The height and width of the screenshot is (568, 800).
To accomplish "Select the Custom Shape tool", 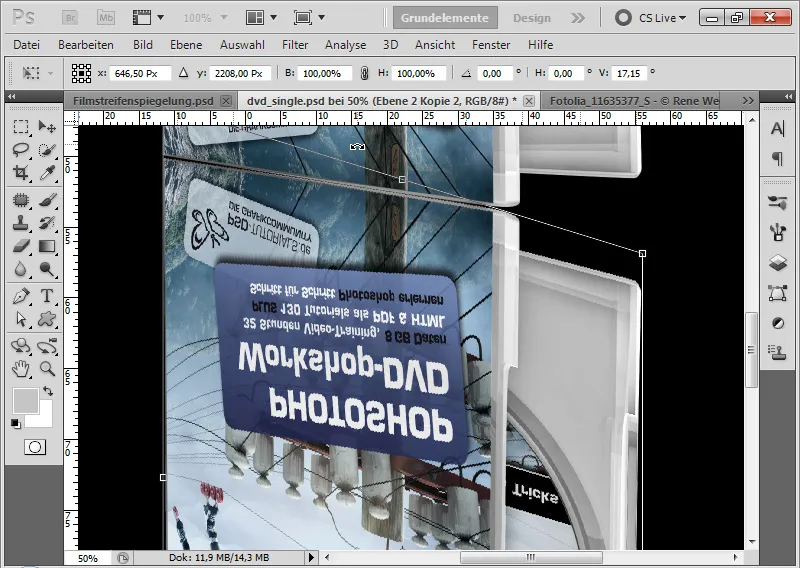I will pos(47,319).
